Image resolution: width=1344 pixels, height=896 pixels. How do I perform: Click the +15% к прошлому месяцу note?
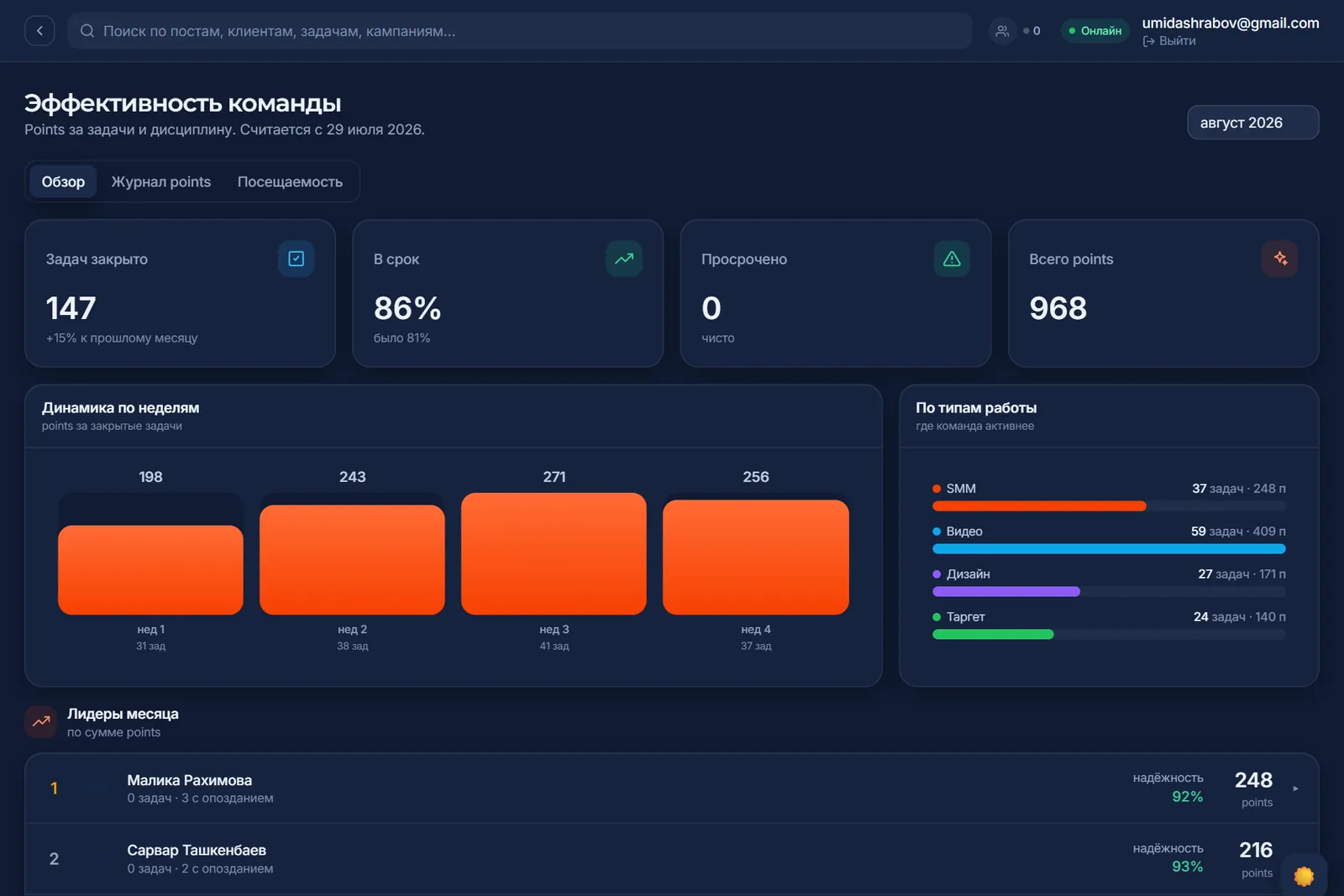pyautogui.click(x=122, y=338)
